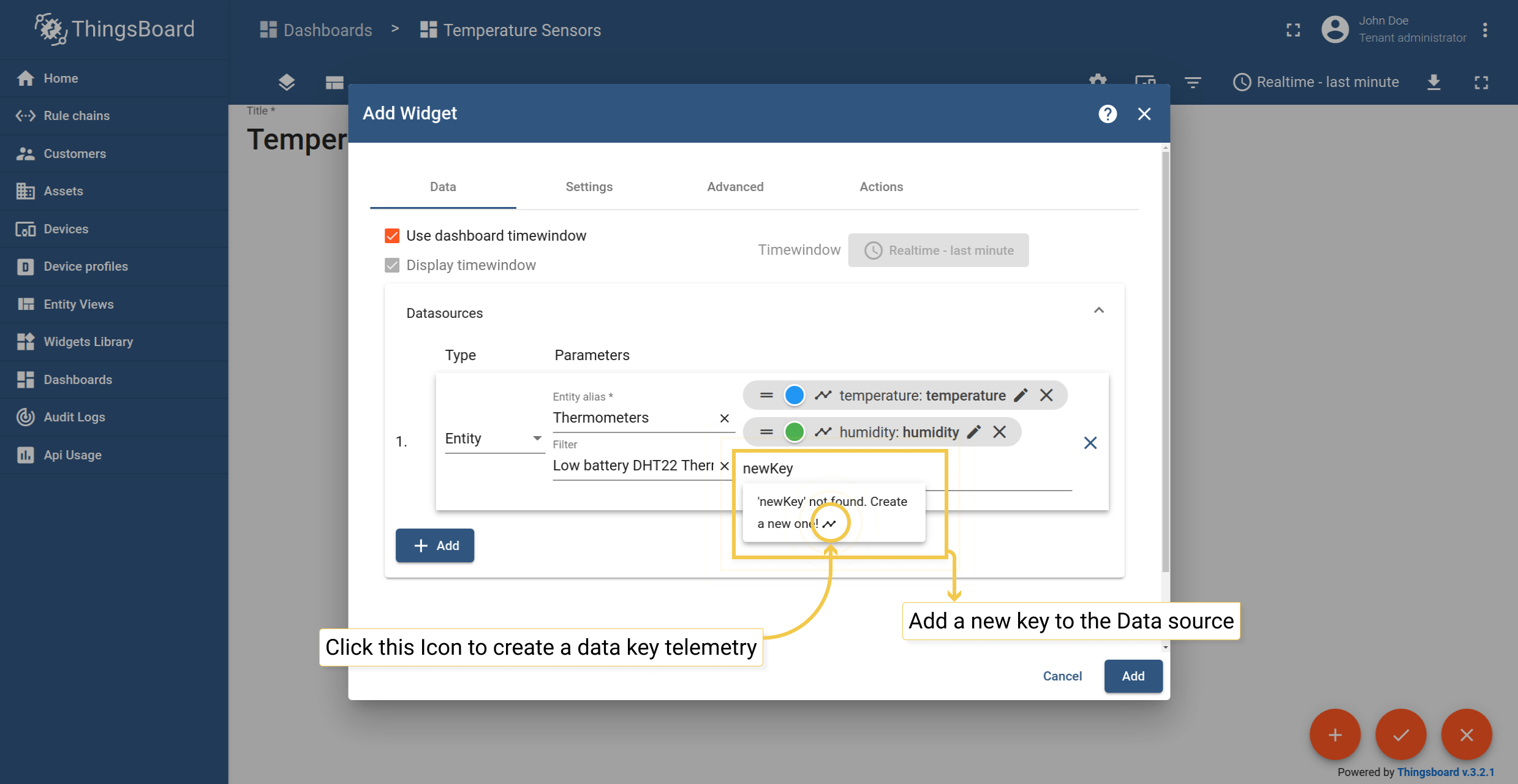The height and width of the screenshot is (784, 1518).
Task: Close the Add Widget dialog
Action: 1144,114
